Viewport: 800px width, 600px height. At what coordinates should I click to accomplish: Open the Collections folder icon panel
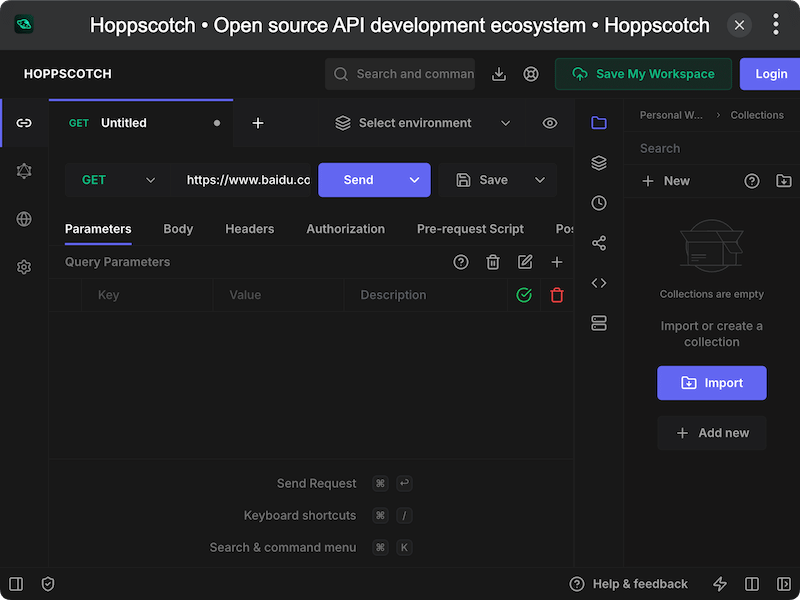(598, 122)
